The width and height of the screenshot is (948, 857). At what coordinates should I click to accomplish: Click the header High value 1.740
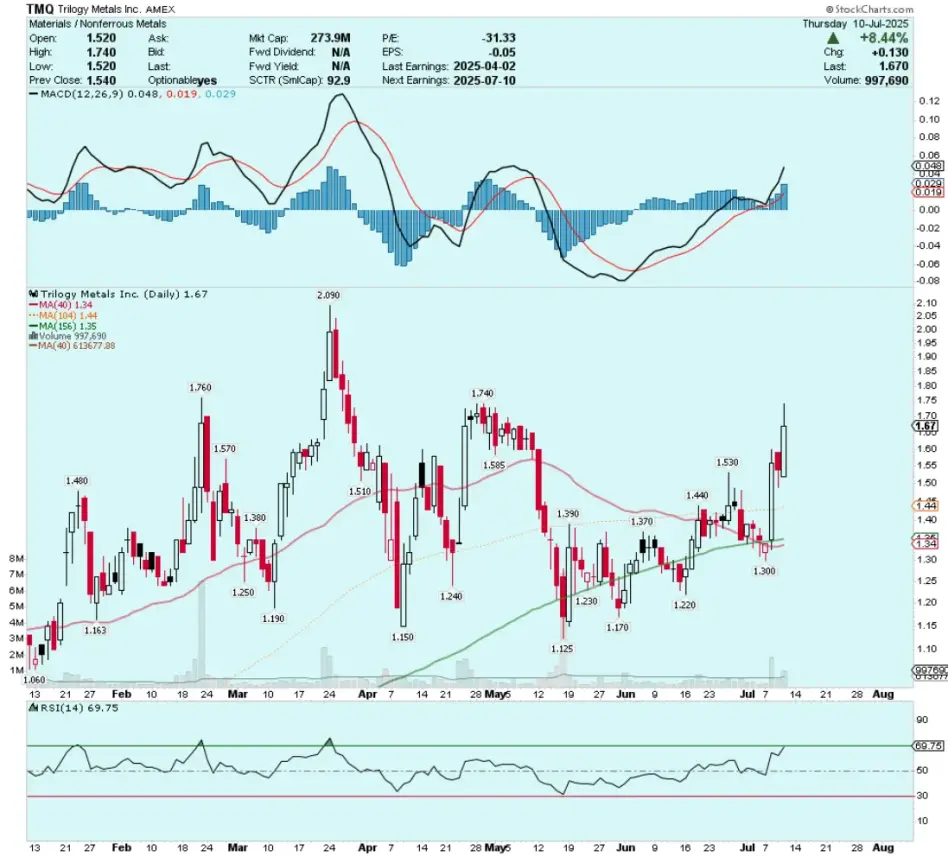coord(101,52)
